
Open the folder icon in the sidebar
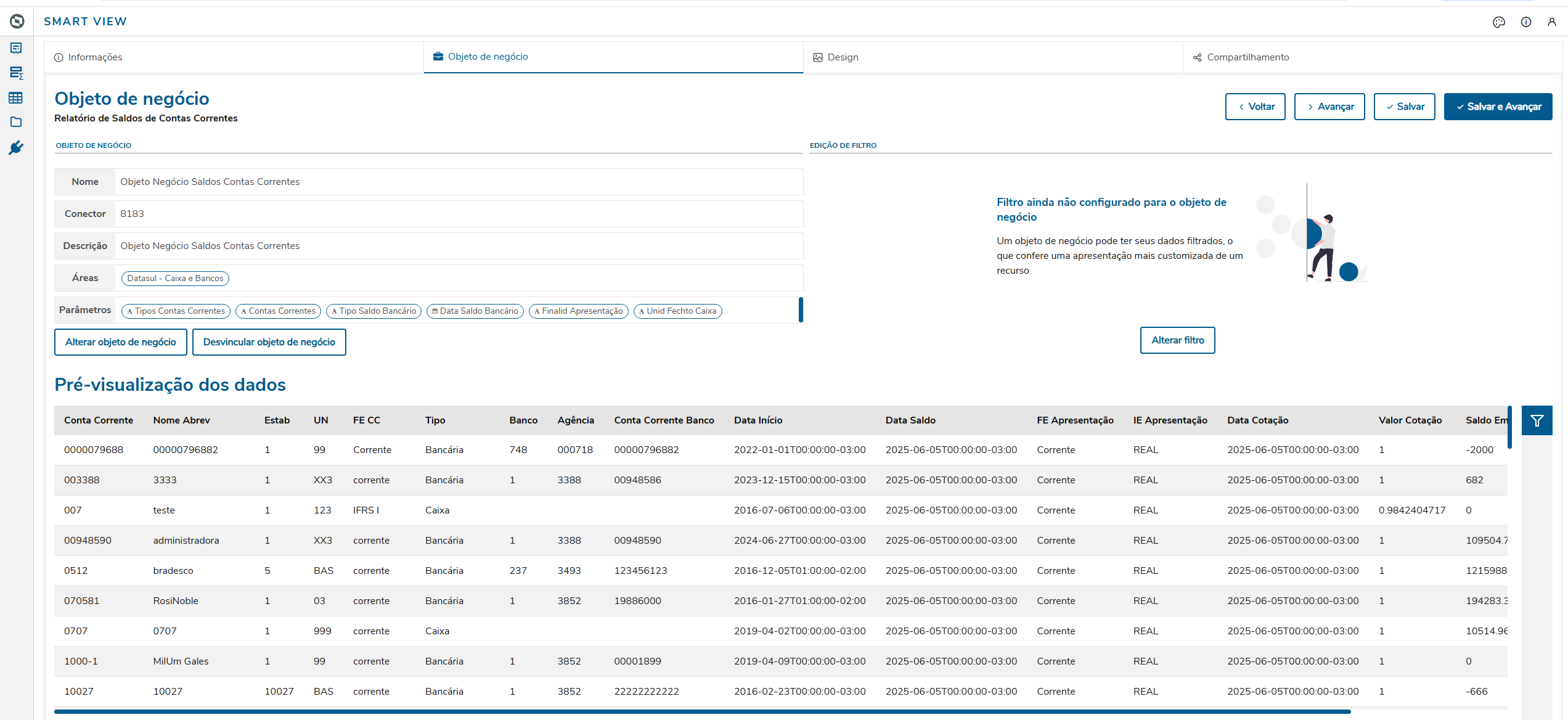click(x=16, y=122)
